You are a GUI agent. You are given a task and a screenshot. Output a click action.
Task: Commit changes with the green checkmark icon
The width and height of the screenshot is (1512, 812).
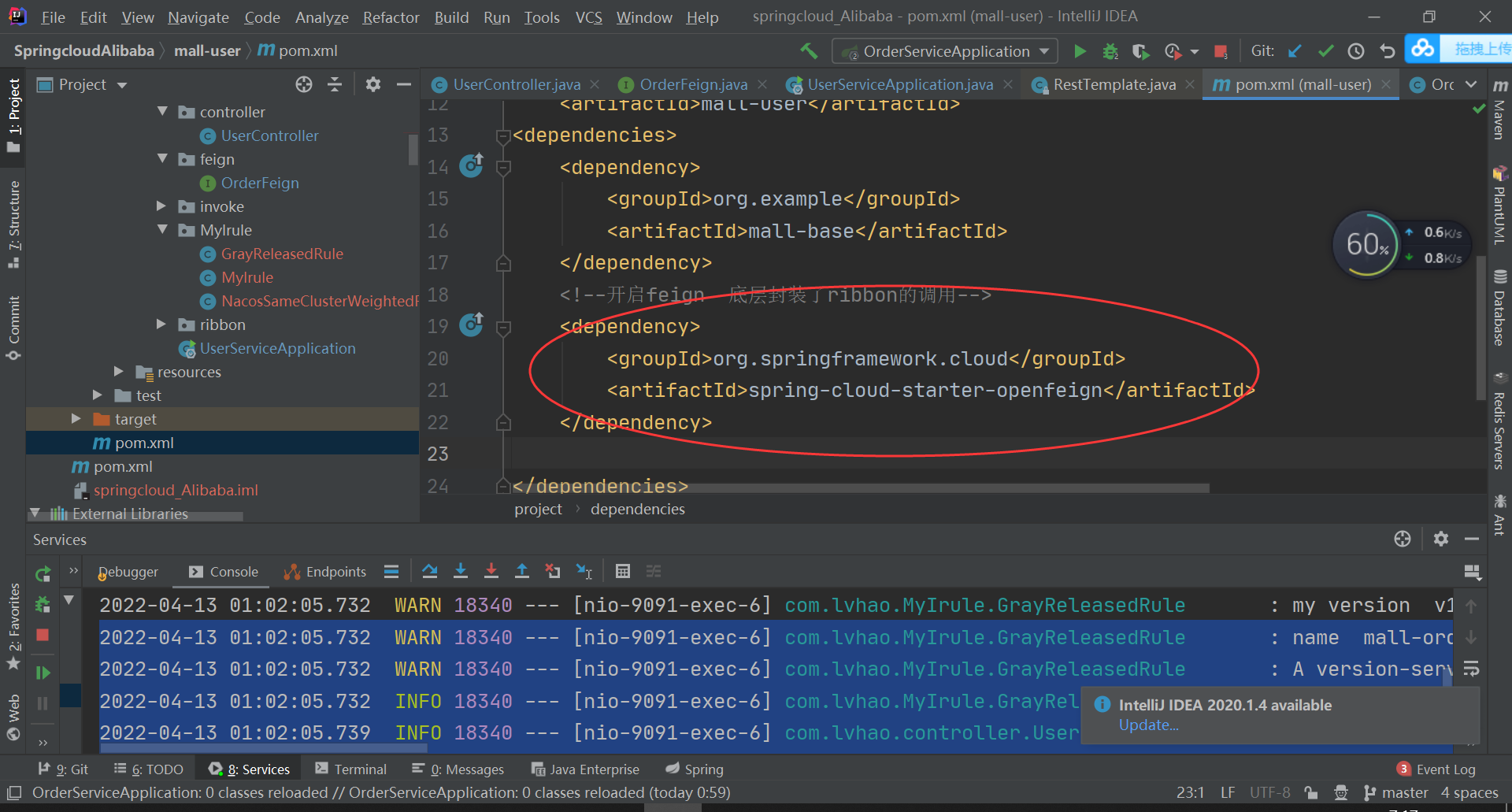click(x=1325, y=50)
